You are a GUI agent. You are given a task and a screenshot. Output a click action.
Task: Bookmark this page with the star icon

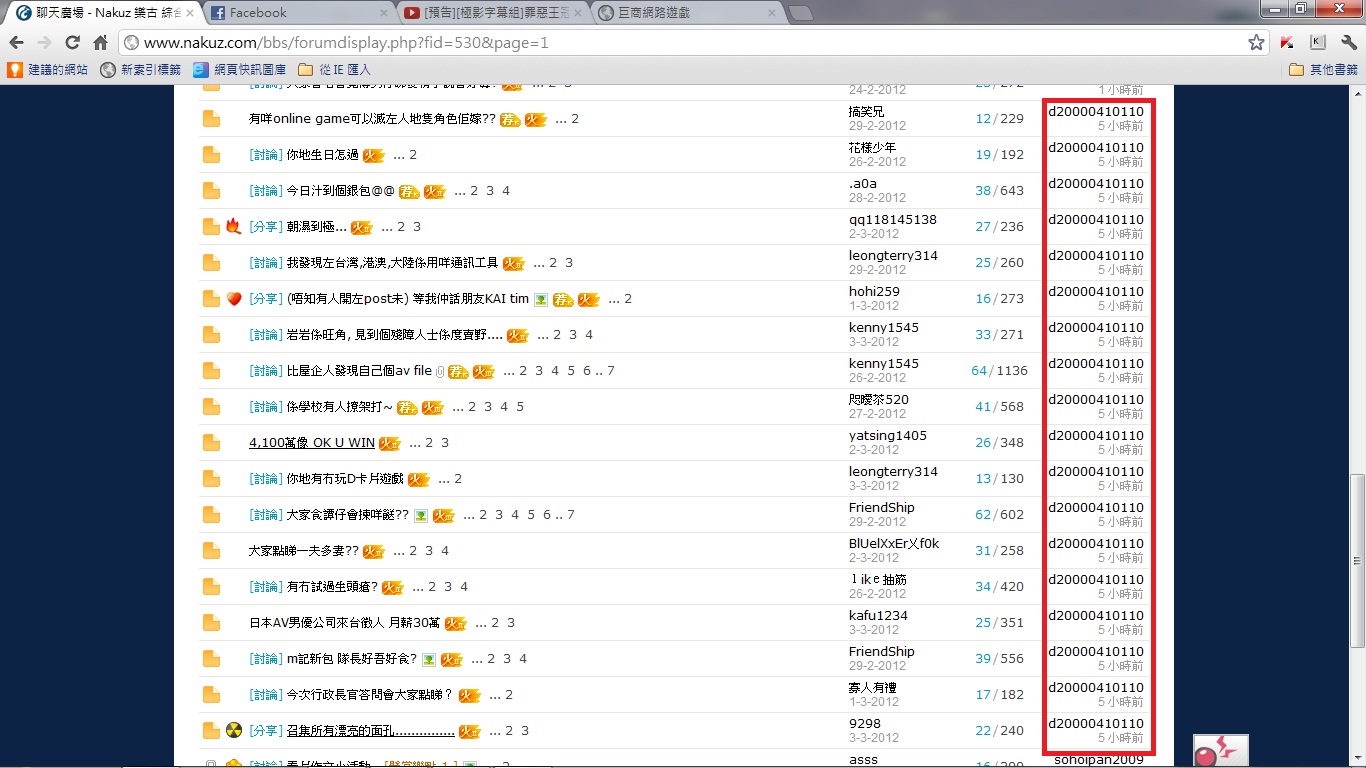pyautogui.click(x=1256, y=43)
